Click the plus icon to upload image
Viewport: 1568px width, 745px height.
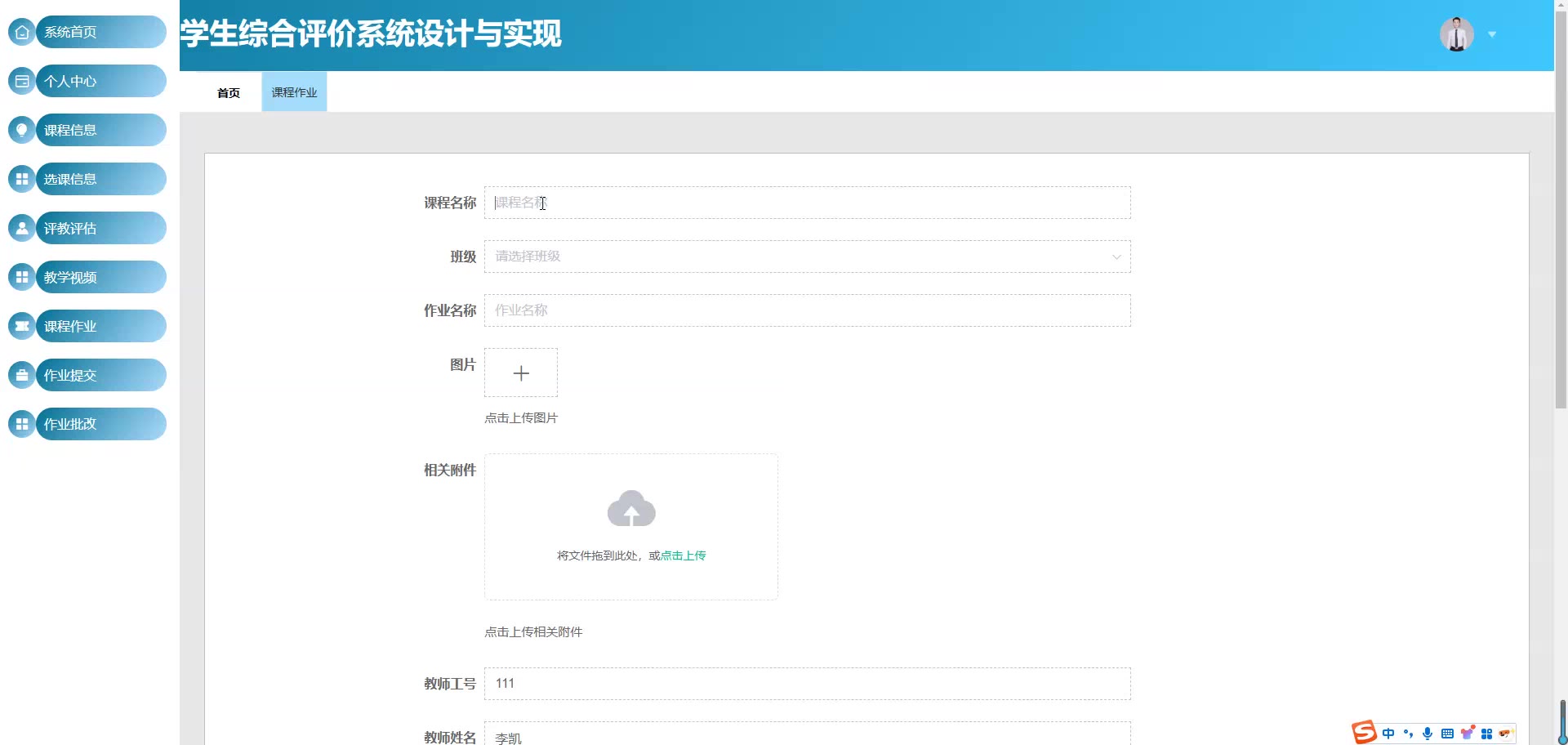click(521, 373)
